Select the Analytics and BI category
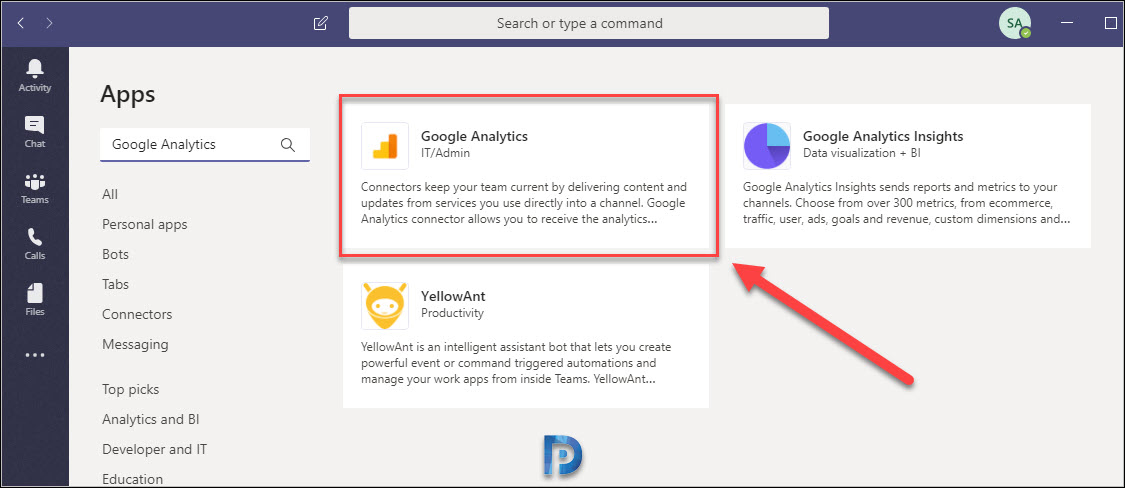The height and width of the screenshot is (488, 1125). tap(151, 419)
